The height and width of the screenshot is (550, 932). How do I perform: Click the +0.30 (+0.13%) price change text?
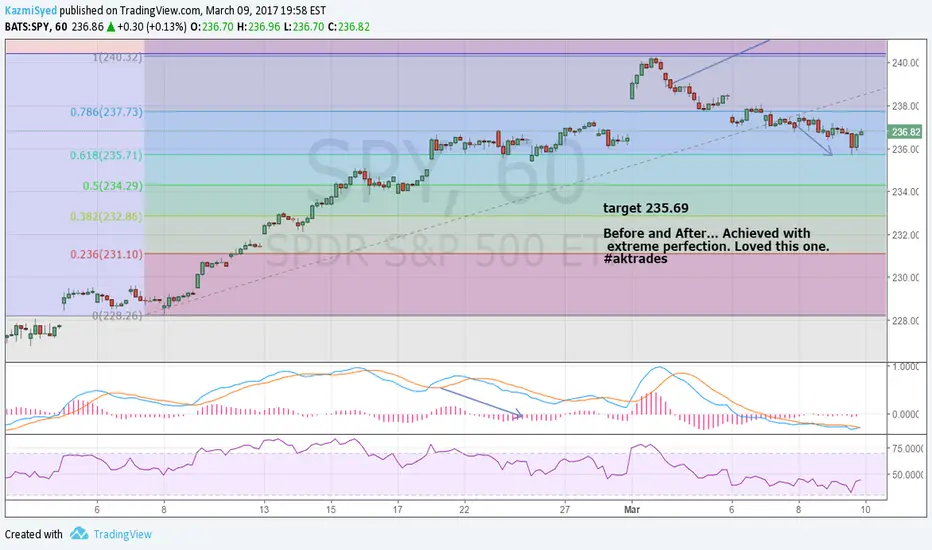pos(152,27)
